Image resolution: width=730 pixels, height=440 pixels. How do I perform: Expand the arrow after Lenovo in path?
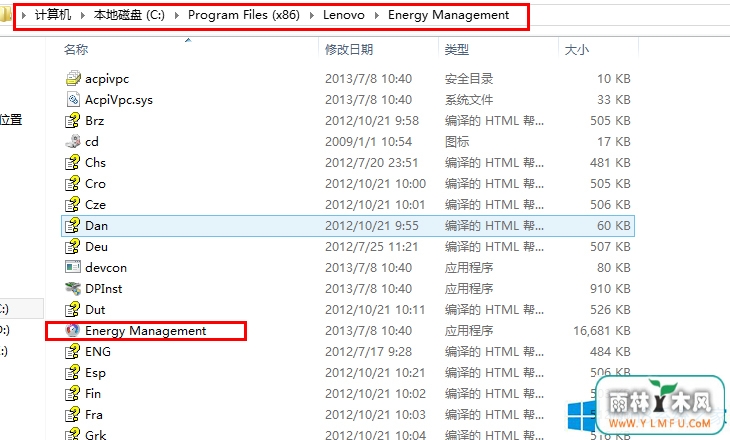coord(377,15)
